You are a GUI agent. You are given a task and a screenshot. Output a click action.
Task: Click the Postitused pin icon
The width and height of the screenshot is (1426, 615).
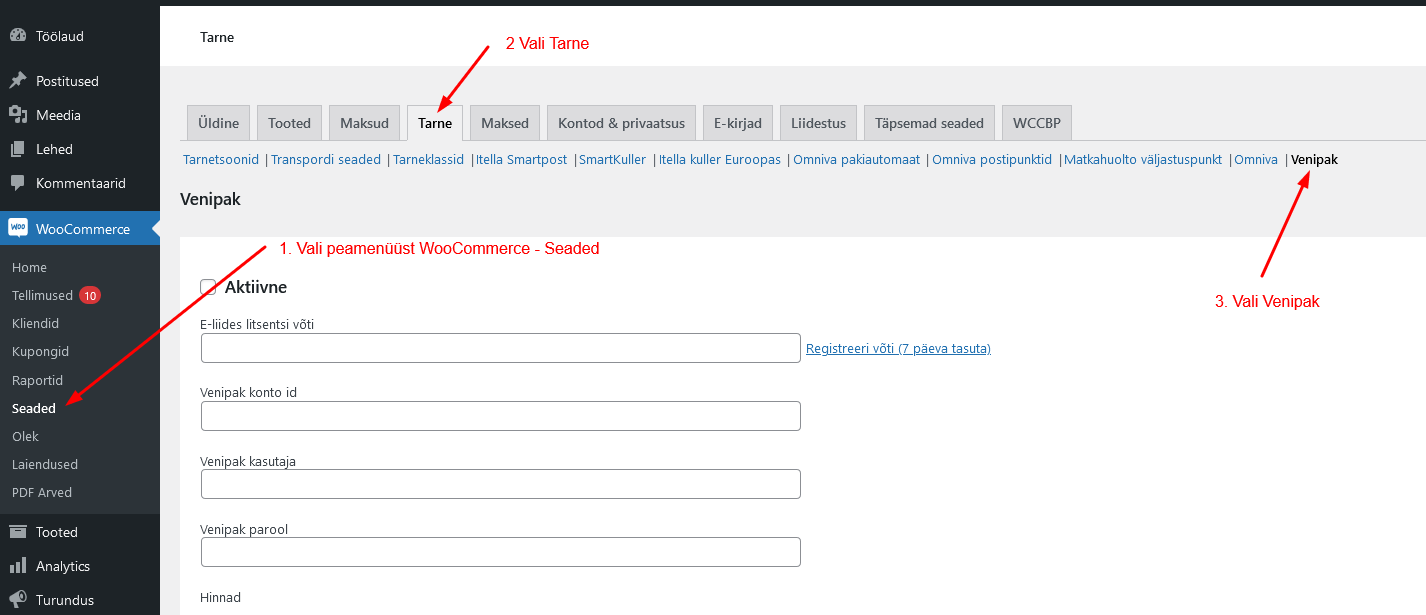tap(17, 81)
